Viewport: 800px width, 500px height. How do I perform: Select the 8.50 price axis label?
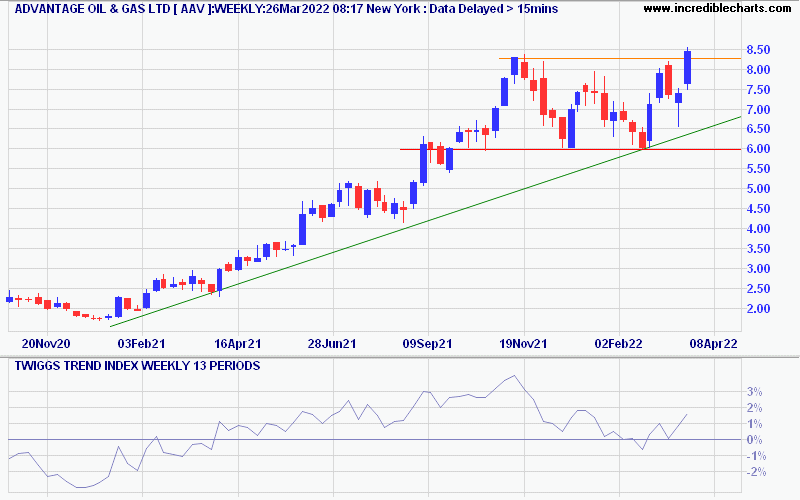758,50
